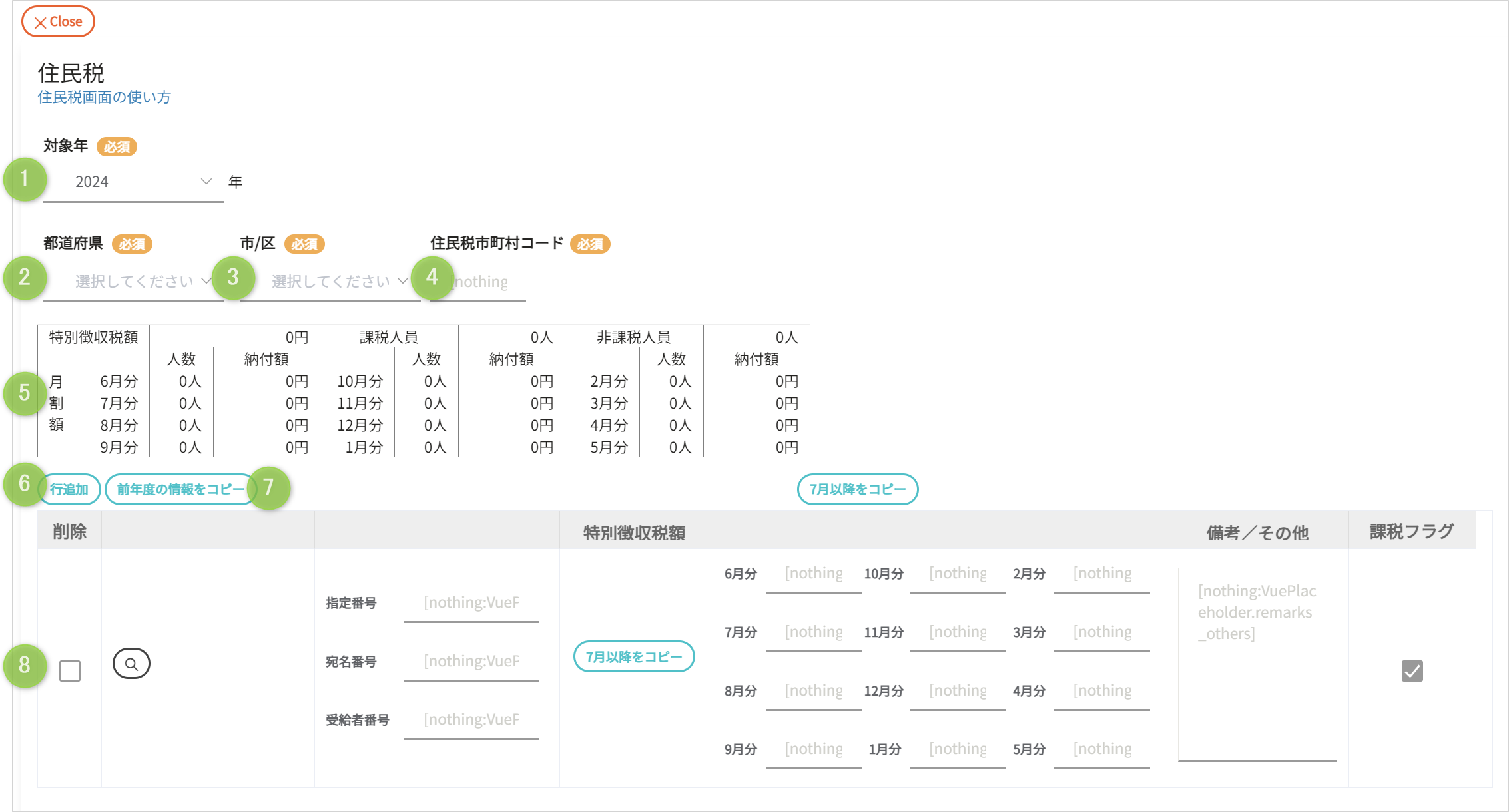Image resolution: width=1509 pixels, height=812 pixels.
Task: Click the 備考/その他 remarks text area
Action: click(1257, 664)
